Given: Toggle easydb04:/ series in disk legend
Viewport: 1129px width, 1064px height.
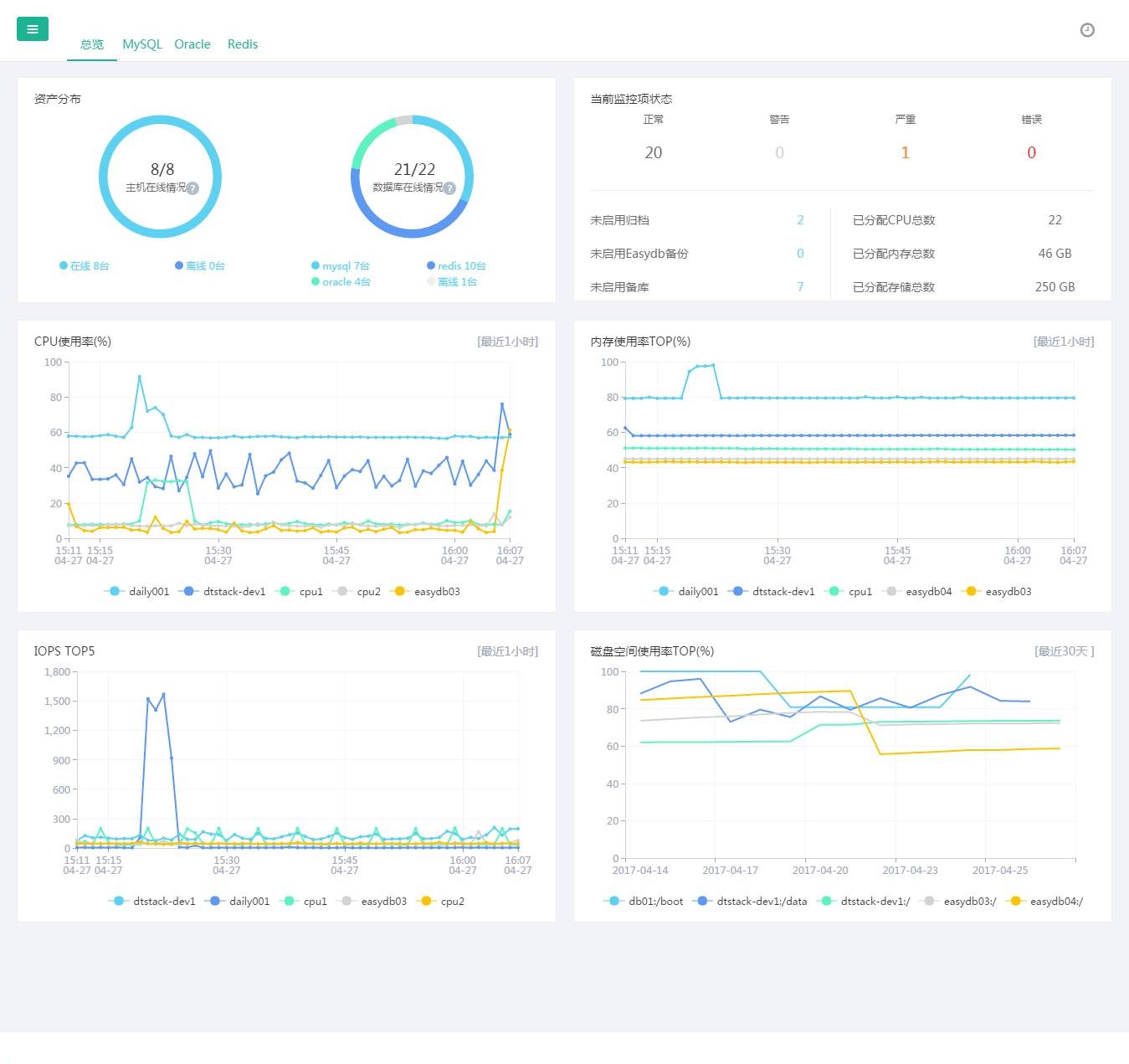Looking at the screenshot, I should point(1044,902).
